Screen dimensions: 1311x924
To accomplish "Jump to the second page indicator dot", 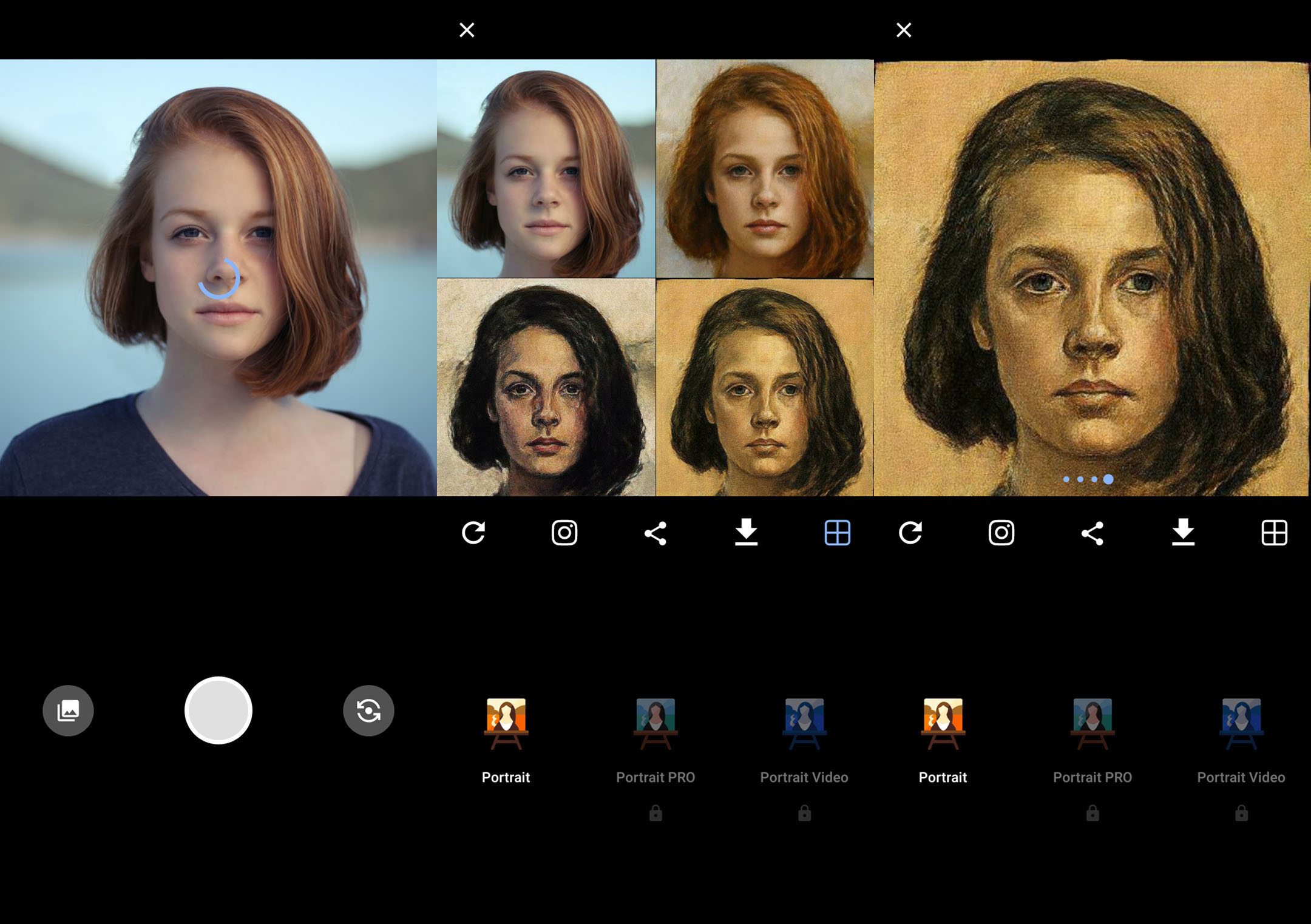I will pos(1080,479).
